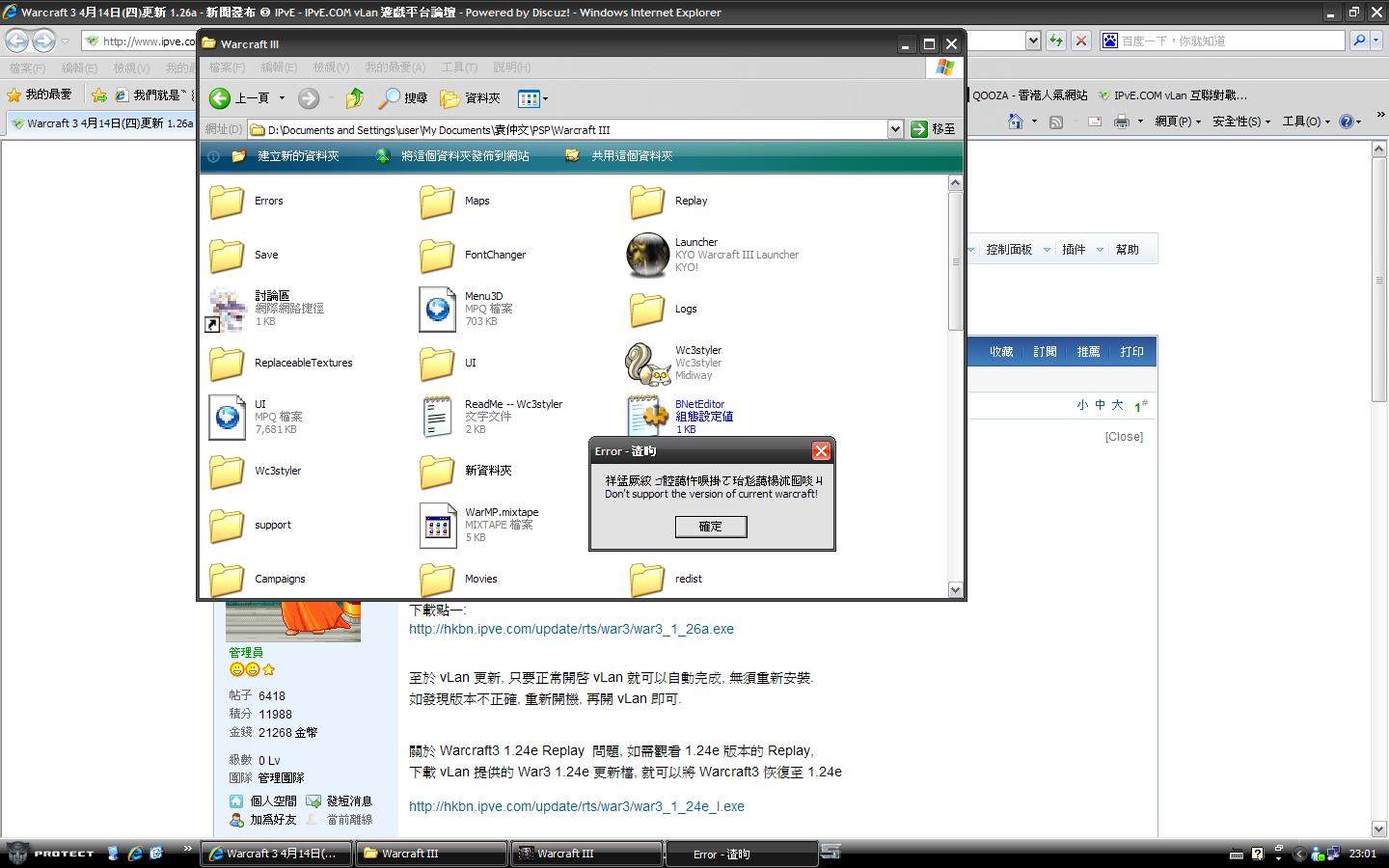This screenshot has height=868, width=1389.
Task: Toggle the Folders pane button
Action: click(471, 98)
